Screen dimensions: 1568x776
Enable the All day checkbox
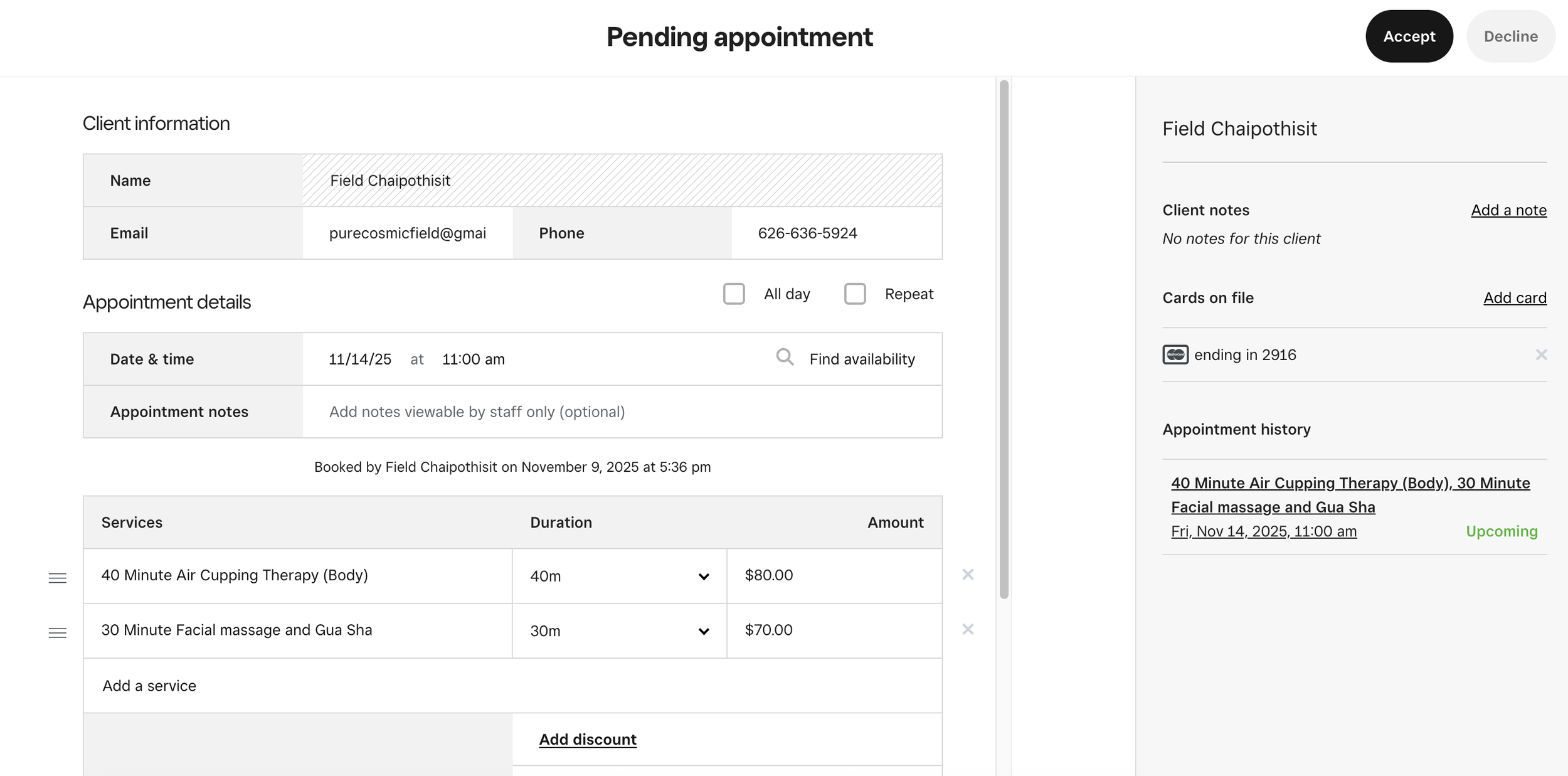(734, 294)
